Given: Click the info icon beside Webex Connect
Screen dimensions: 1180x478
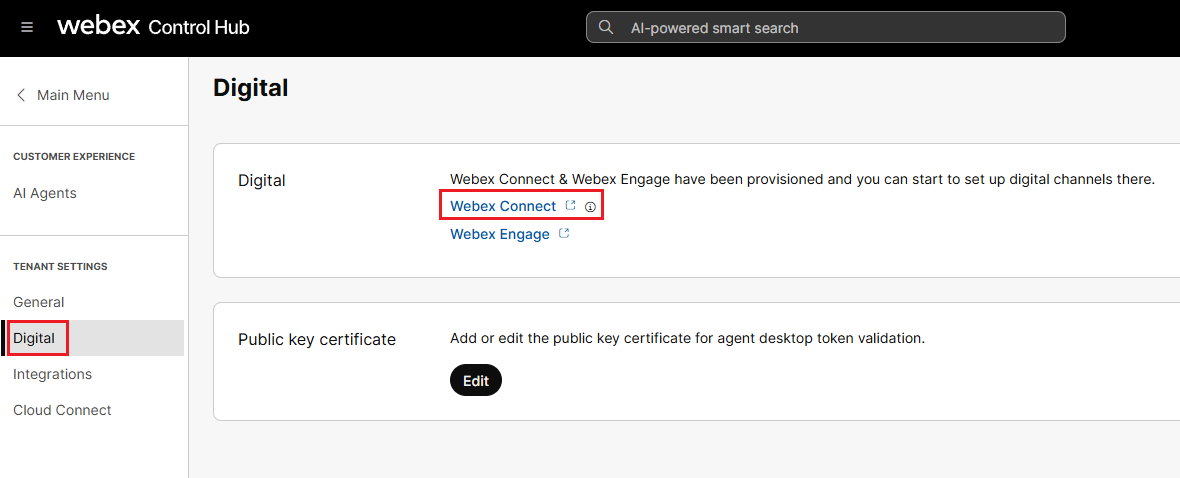Looking at the screenshot, I should (x=590, y=206).
